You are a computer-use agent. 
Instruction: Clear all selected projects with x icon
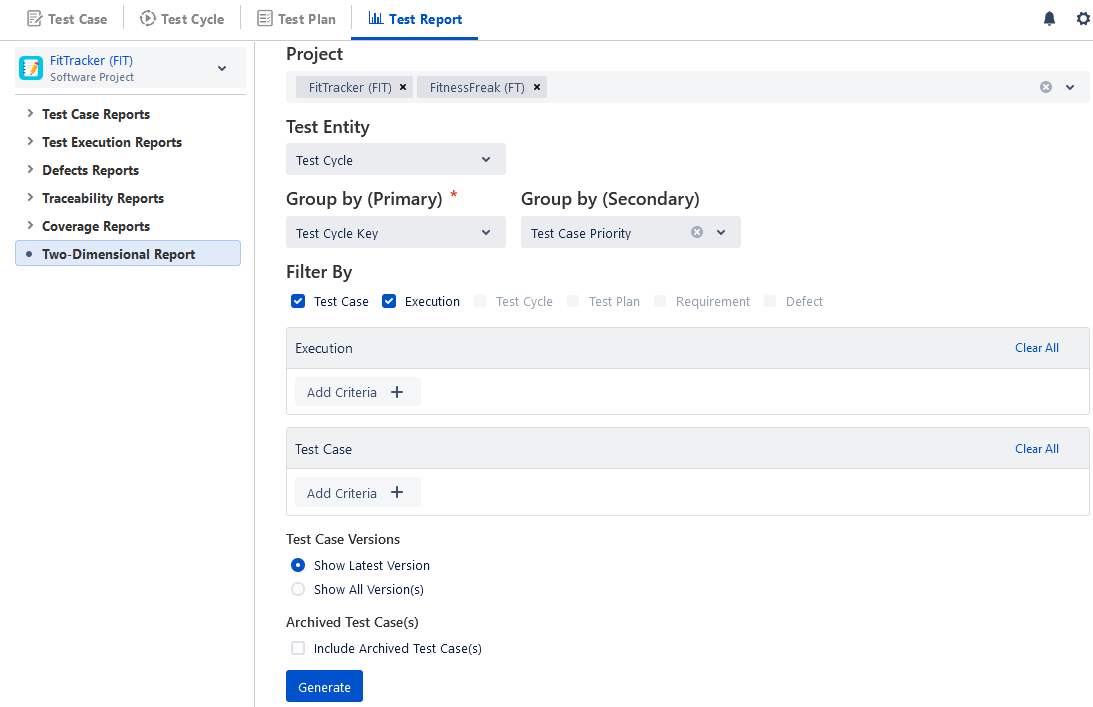(x=1046, y=87)
